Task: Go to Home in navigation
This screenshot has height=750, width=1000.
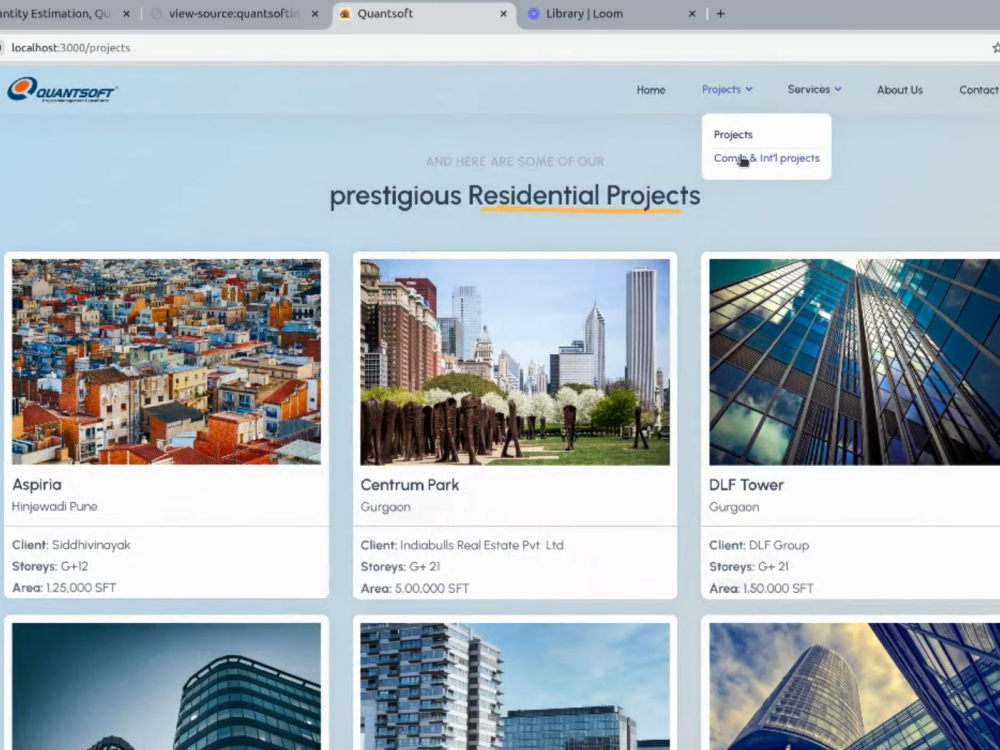Action: [651, 90]
